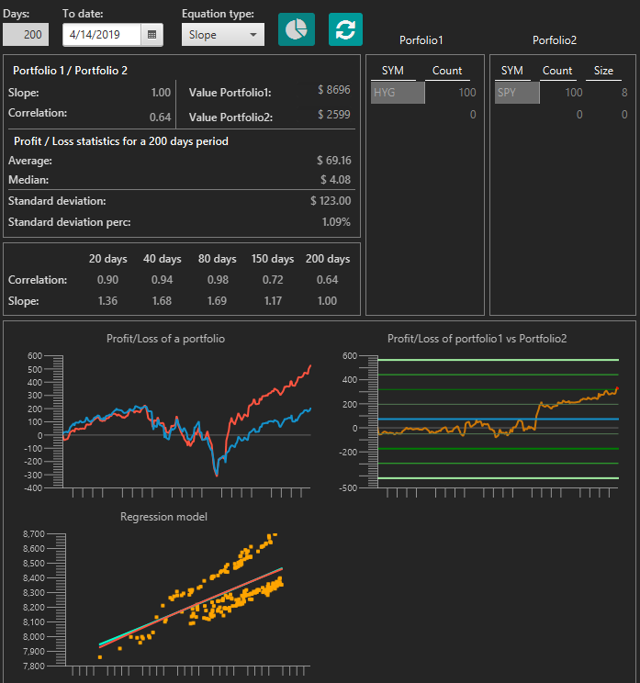Click the Average value $ 69.16
Viewport: 640px width, 683px height.
pos(334,160)
